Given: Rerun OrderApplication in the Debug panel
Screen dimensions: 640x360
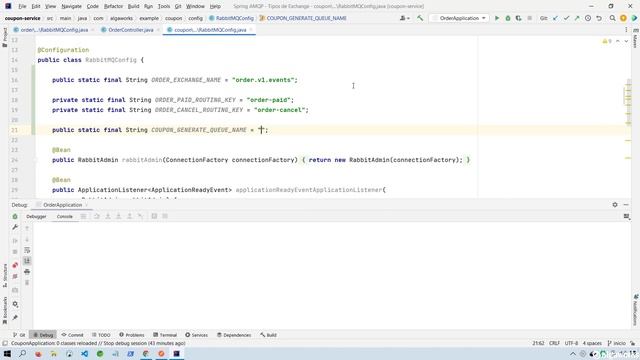Looking at the screenshot, I should (15, 216).
